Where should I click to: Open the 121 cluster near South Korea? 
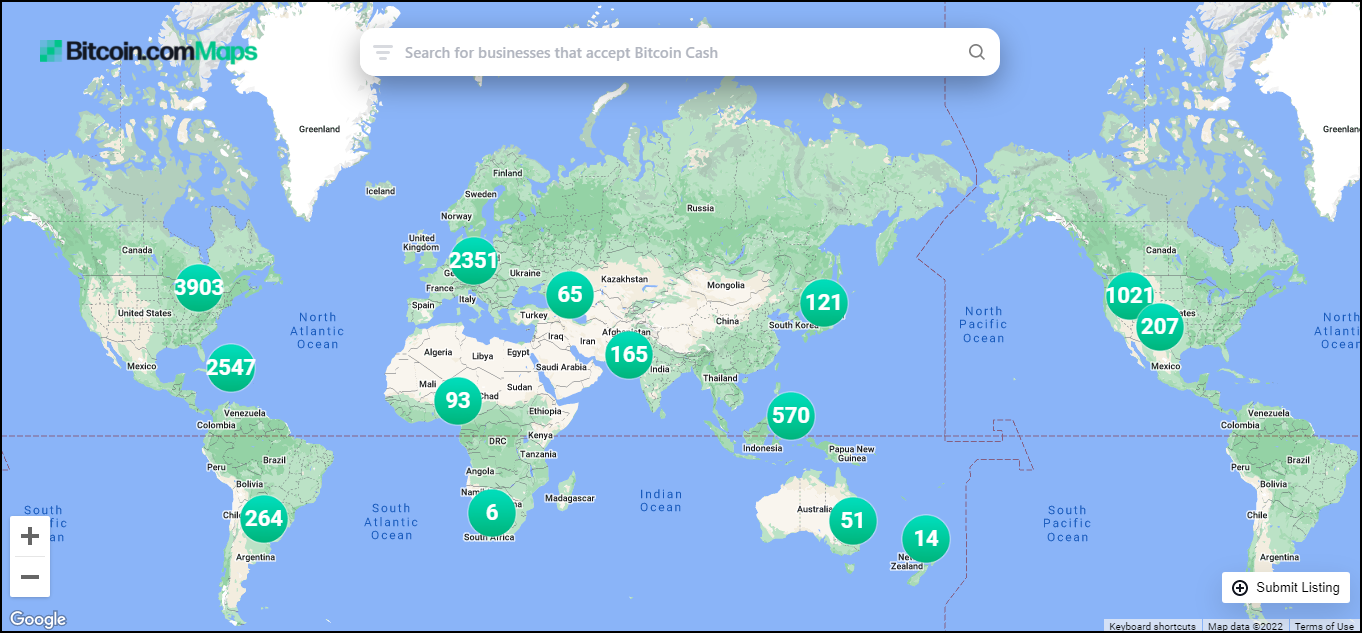(824, 302)
